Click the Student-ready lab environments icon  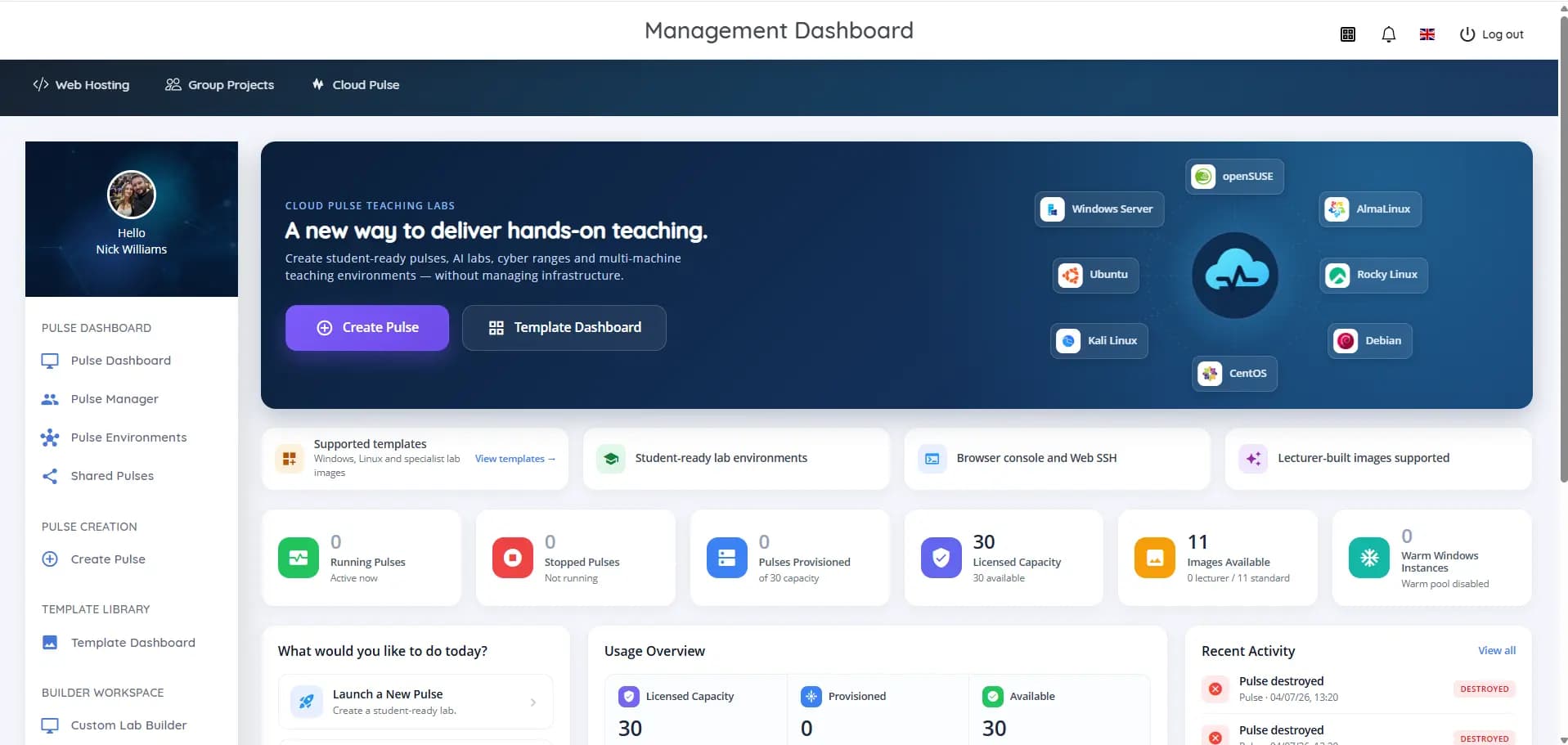(x=610, y=459)
